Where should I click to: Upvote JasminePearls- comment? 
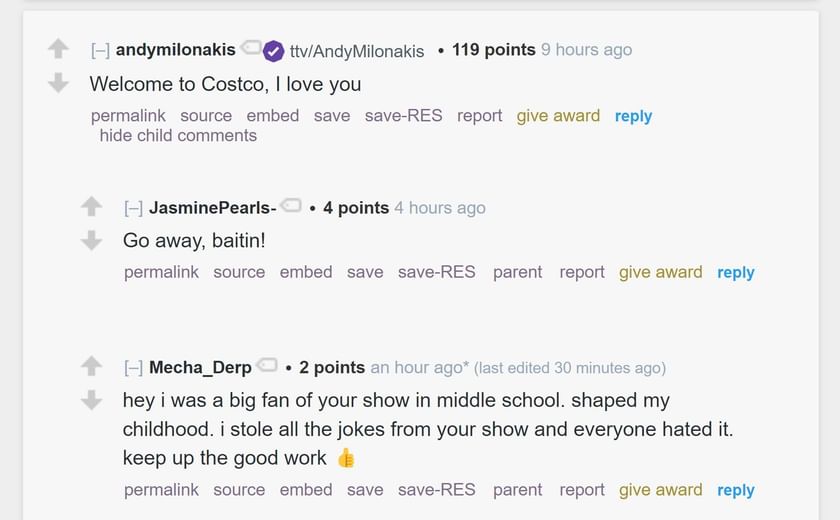(92, 206)
